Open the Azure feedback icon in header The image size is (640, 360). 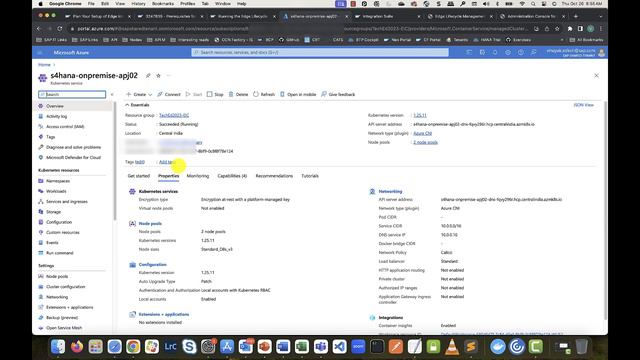tap(533, 53)
